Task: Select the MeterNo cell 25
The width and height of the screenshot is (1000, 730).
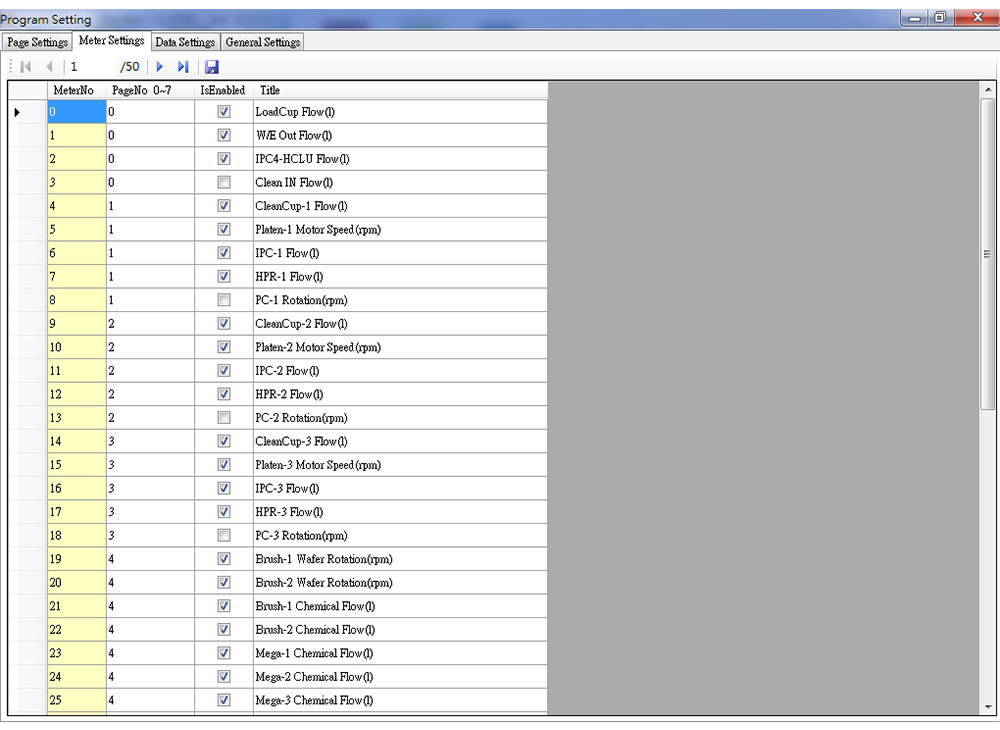Action: click(77, 700)
